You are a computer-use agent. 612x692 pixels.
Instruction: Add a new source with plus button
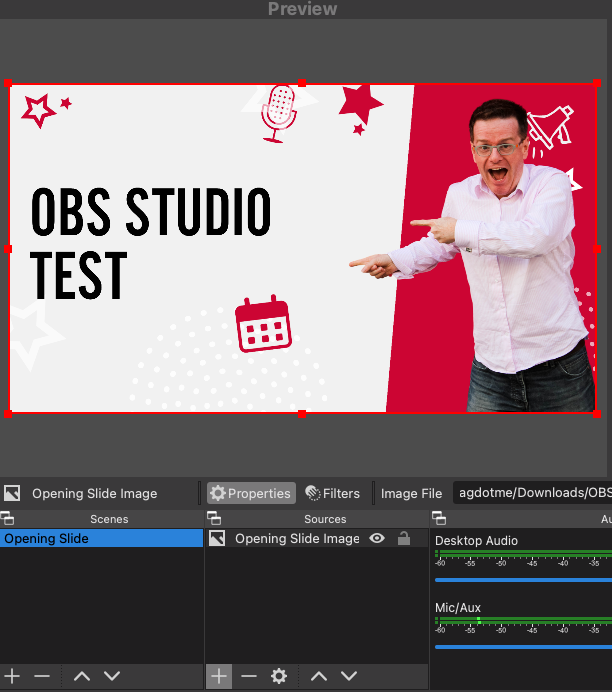[219, 676]
